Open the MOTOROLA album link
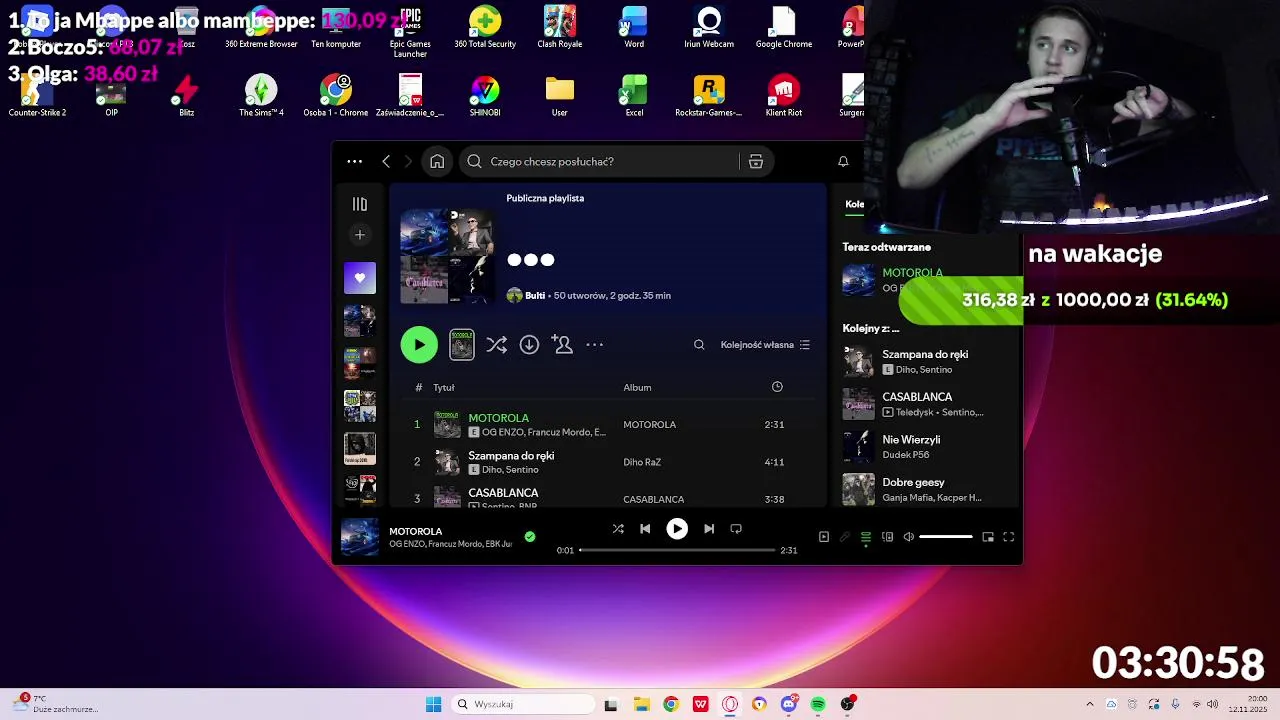 (650, 425)
